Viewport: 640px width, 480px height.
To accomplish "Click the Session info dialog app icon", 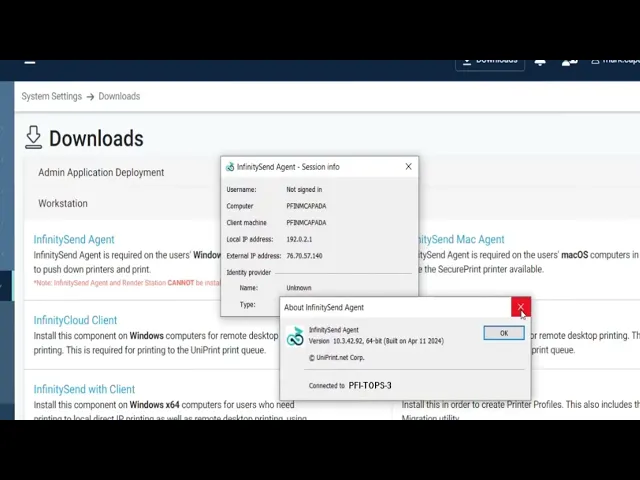I will (x=230, y=167).
